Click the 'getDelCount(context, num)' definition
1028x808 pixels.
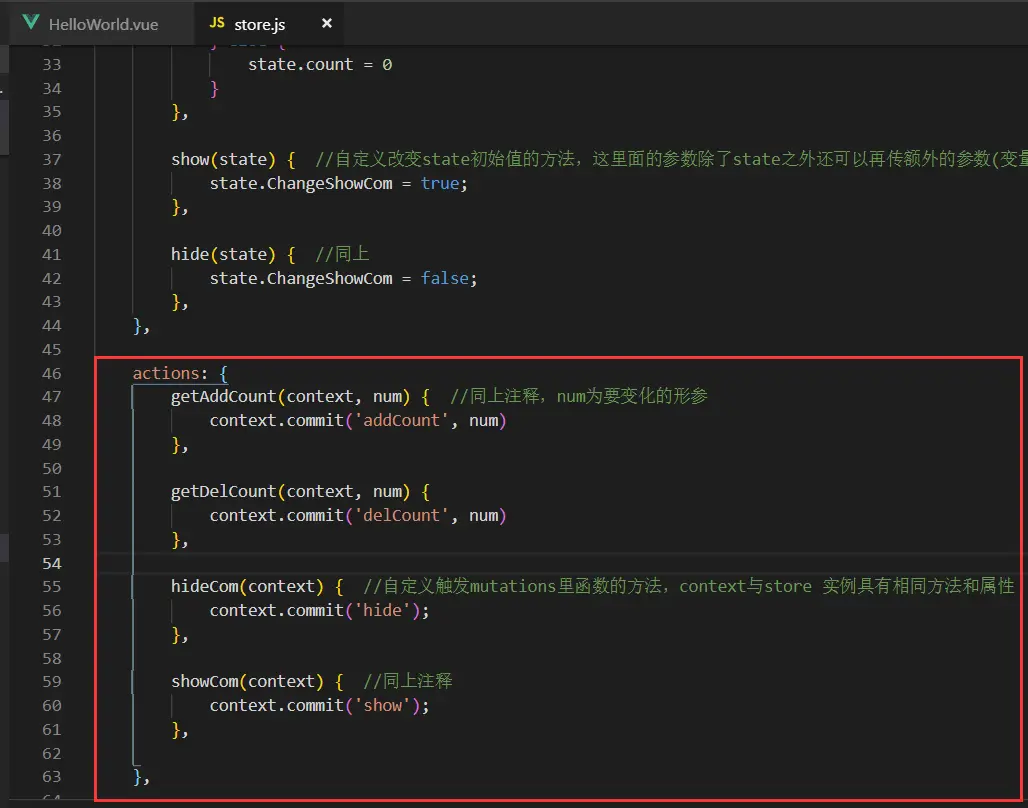tap(290, 492)
